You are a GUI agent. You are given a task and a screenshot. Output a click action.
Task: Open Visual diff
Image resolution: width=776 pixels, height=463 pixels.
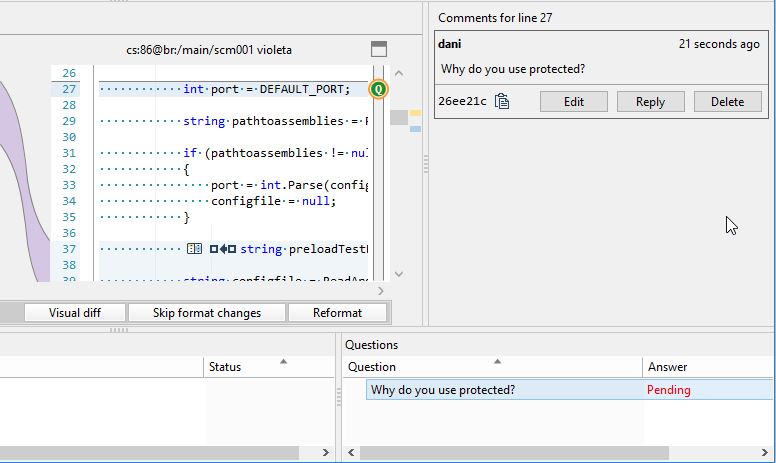[x=75, y=313]
